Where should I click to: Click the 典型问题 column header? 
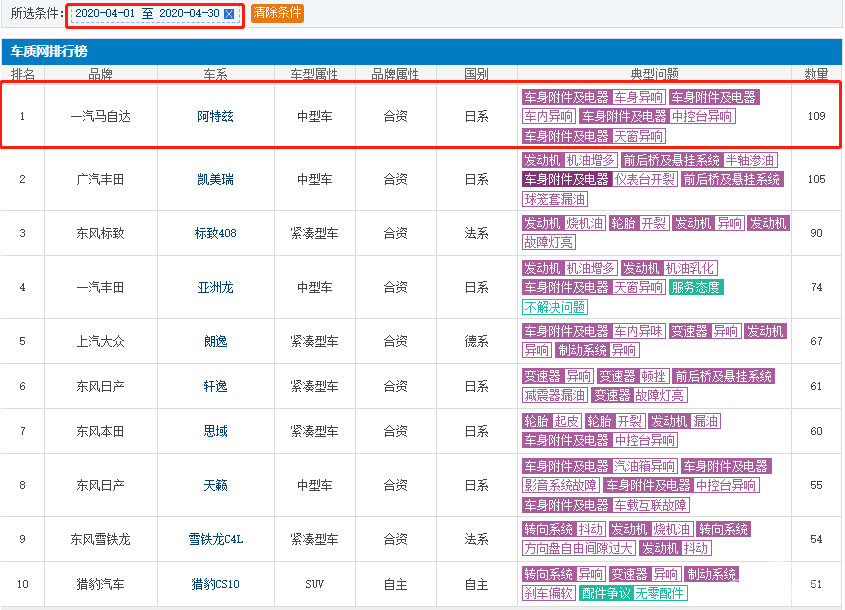pyautogui.click(x=654, y=75)
